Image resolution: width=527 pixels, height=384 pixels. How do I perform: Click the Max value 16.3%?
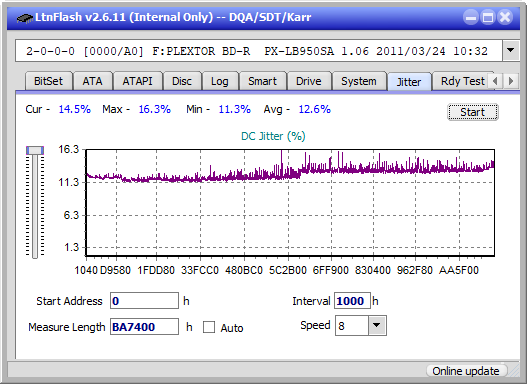(155, 109)
